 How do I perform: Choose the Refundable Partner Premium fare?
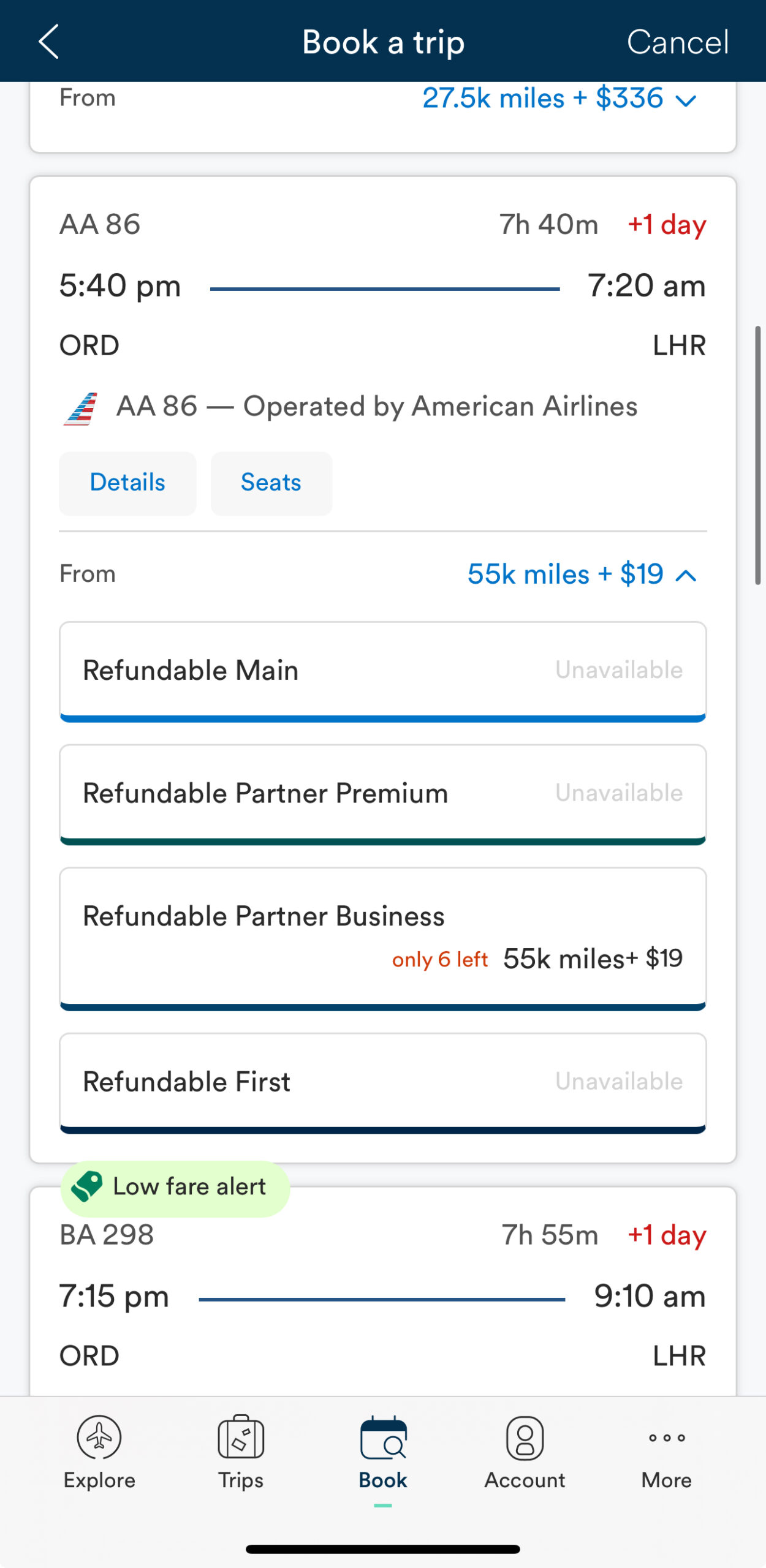383,793
